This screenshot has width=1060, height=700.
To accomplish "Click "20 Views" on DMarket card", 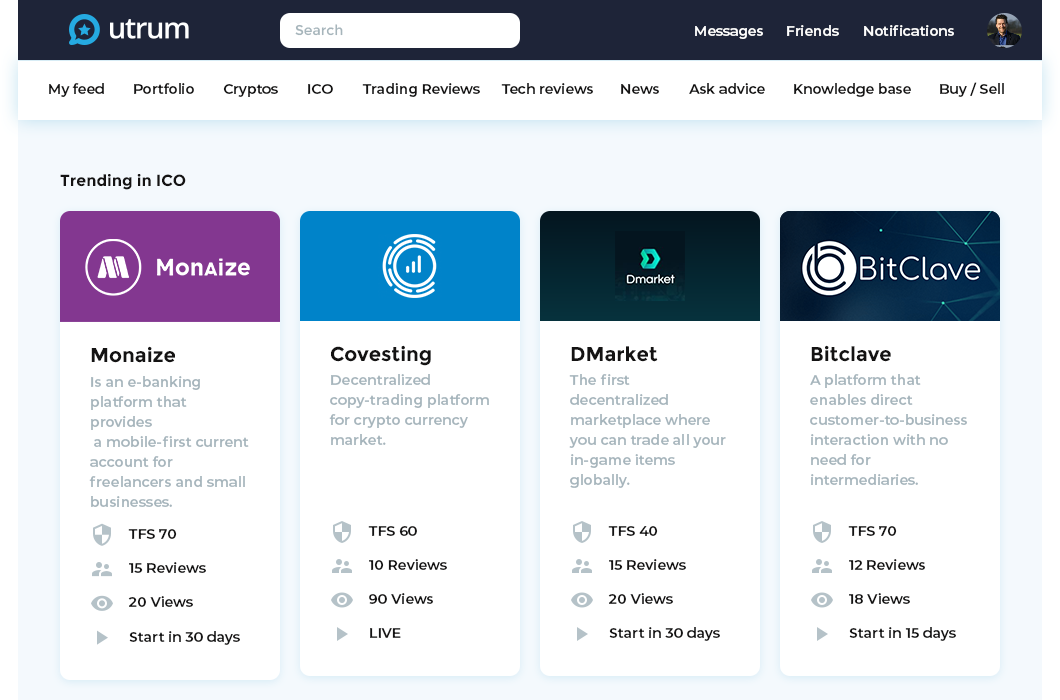I will 641,599.
